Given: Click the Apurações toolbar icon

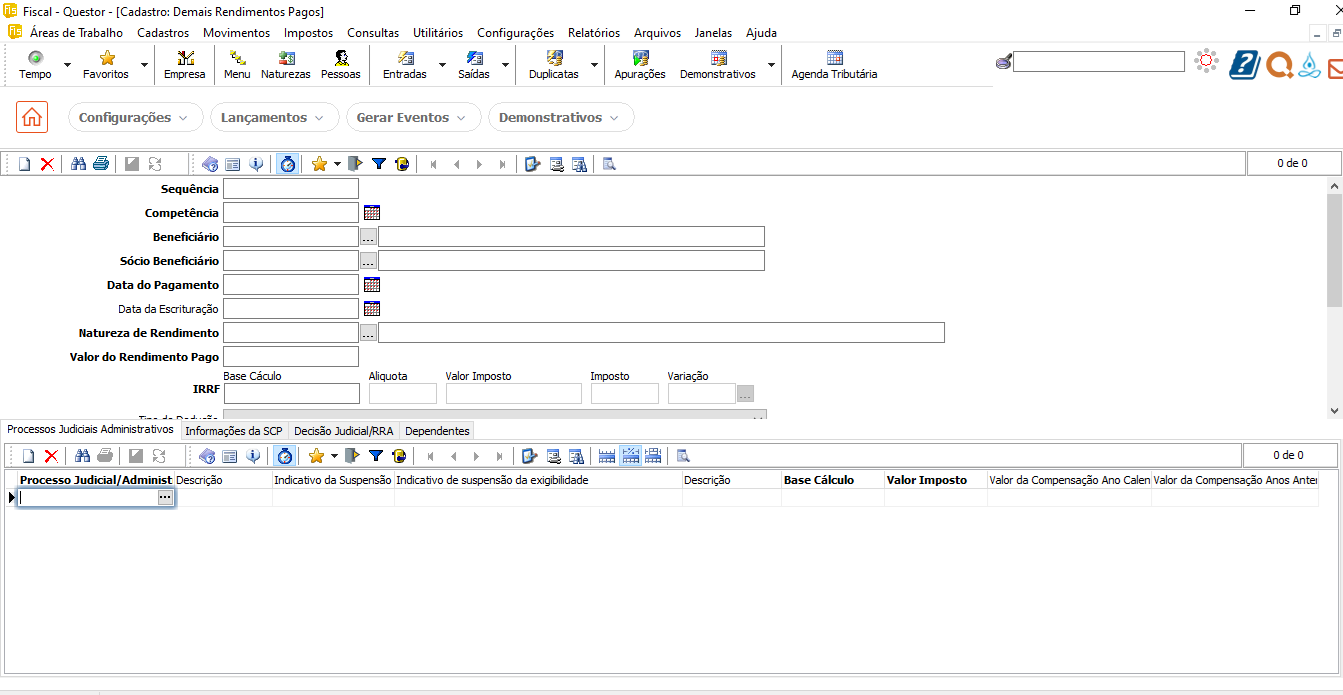Looking at the screenshot, I should [640, 65].
